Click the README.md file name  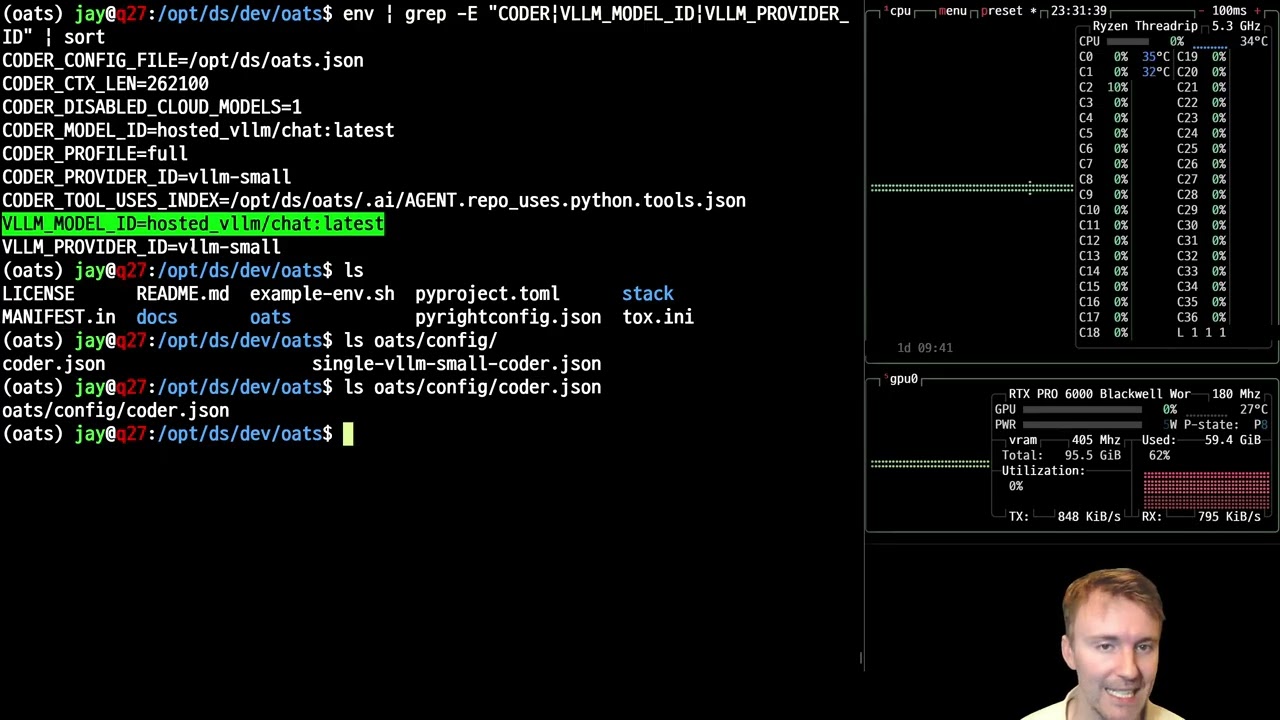click(x=182, y=294)
